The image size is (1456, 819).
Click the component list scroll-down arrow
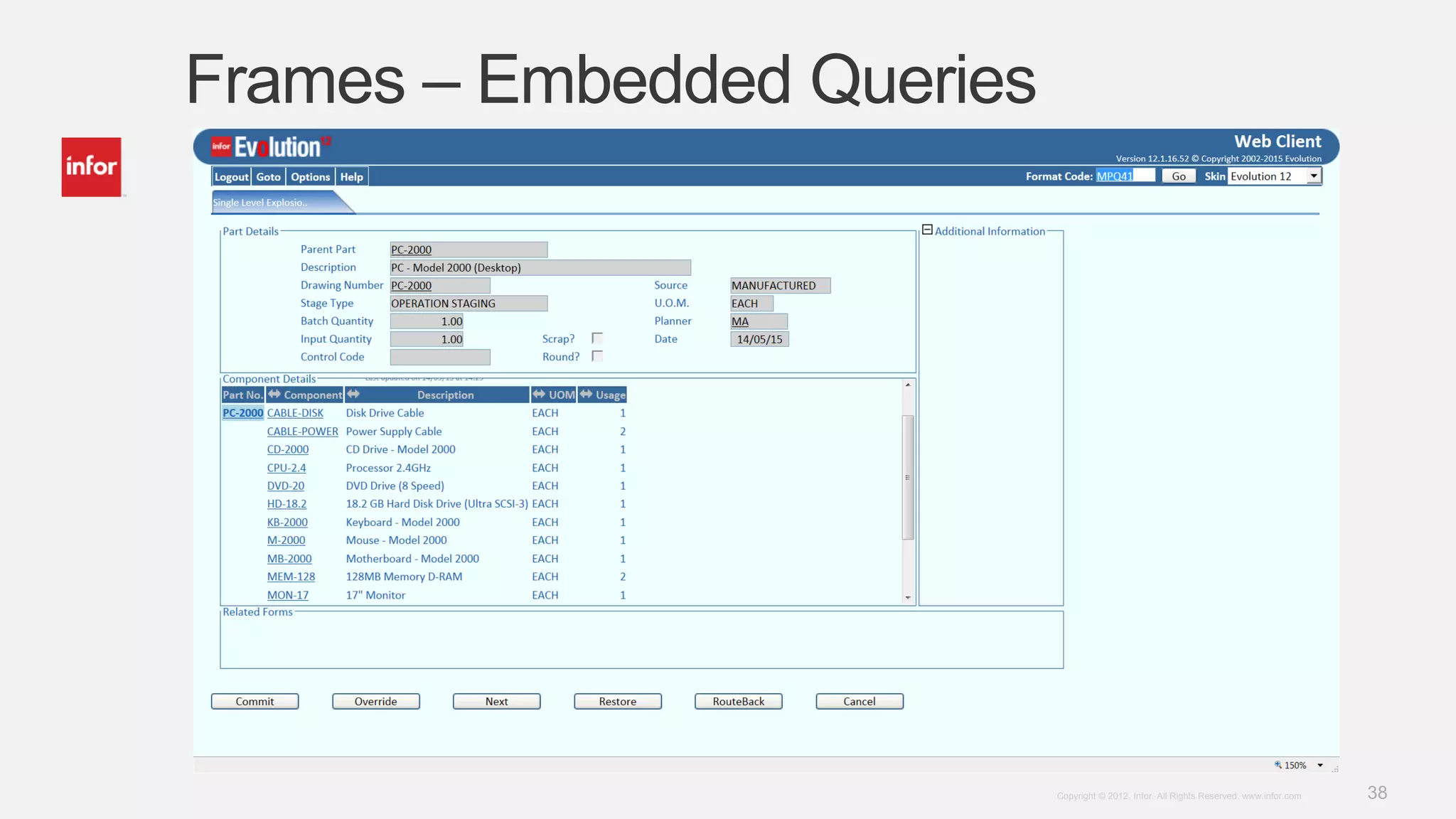pyautogui.click(x=908, y=598)
